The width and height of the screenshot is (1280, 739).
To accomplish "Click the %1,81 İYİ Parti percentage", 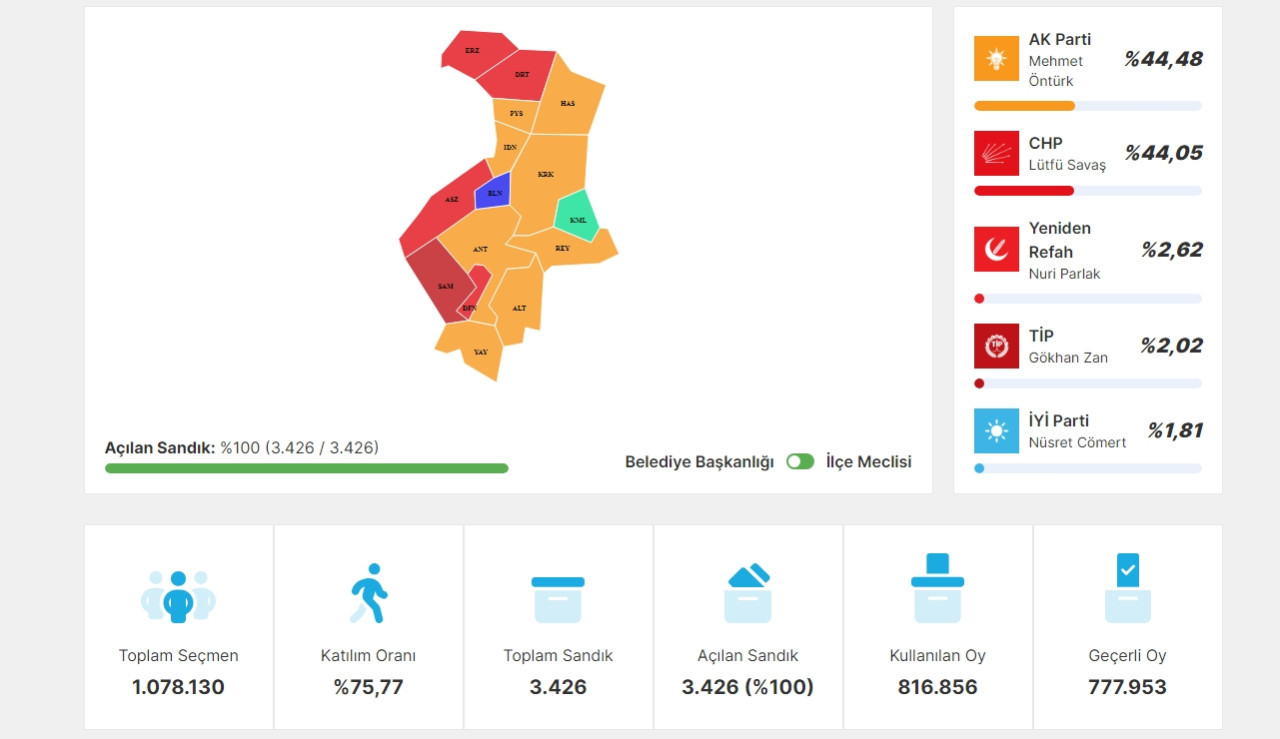I will [x=1175, y=431].
